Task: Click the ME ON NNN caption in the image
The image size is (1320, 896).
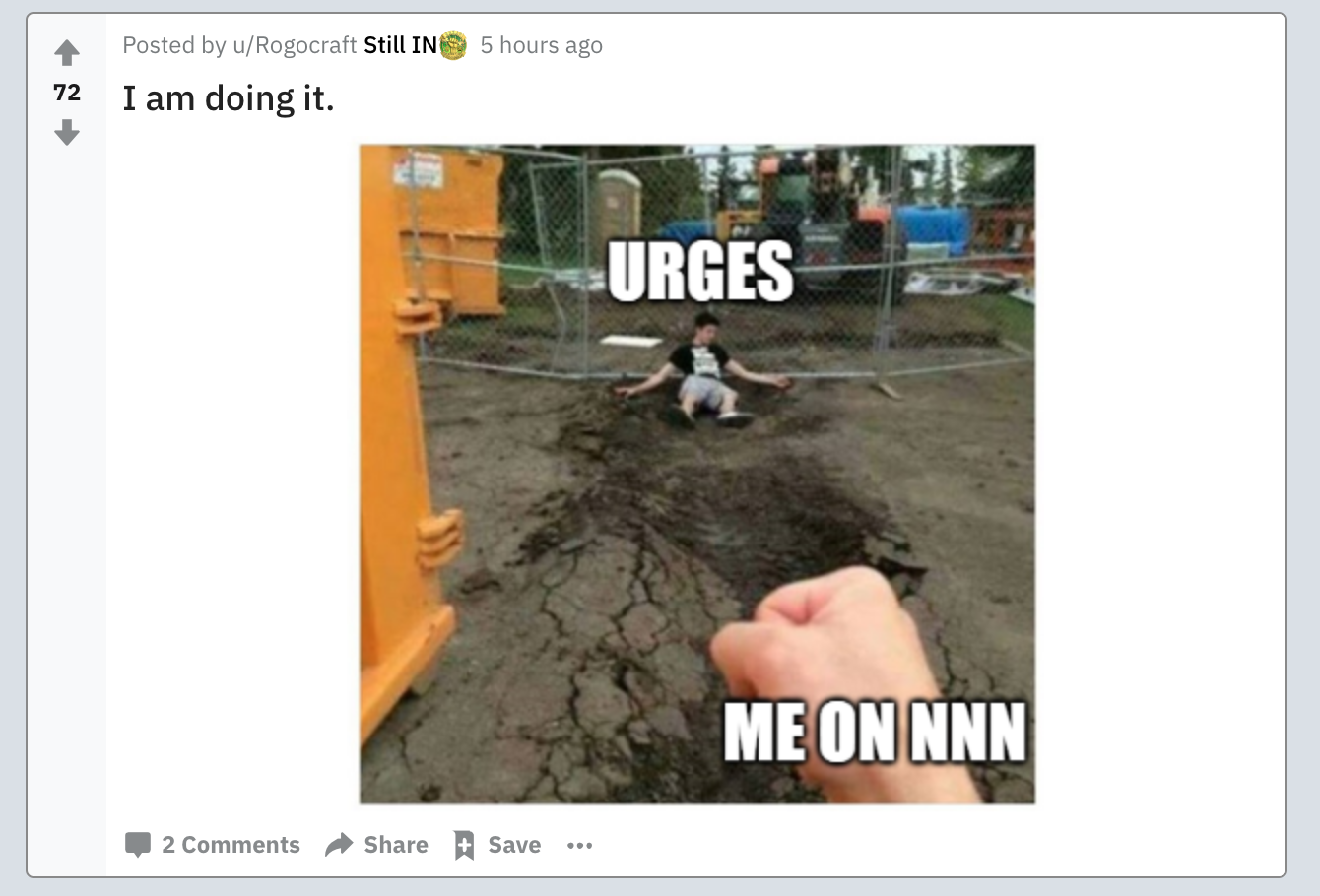Action: [875, 732]
